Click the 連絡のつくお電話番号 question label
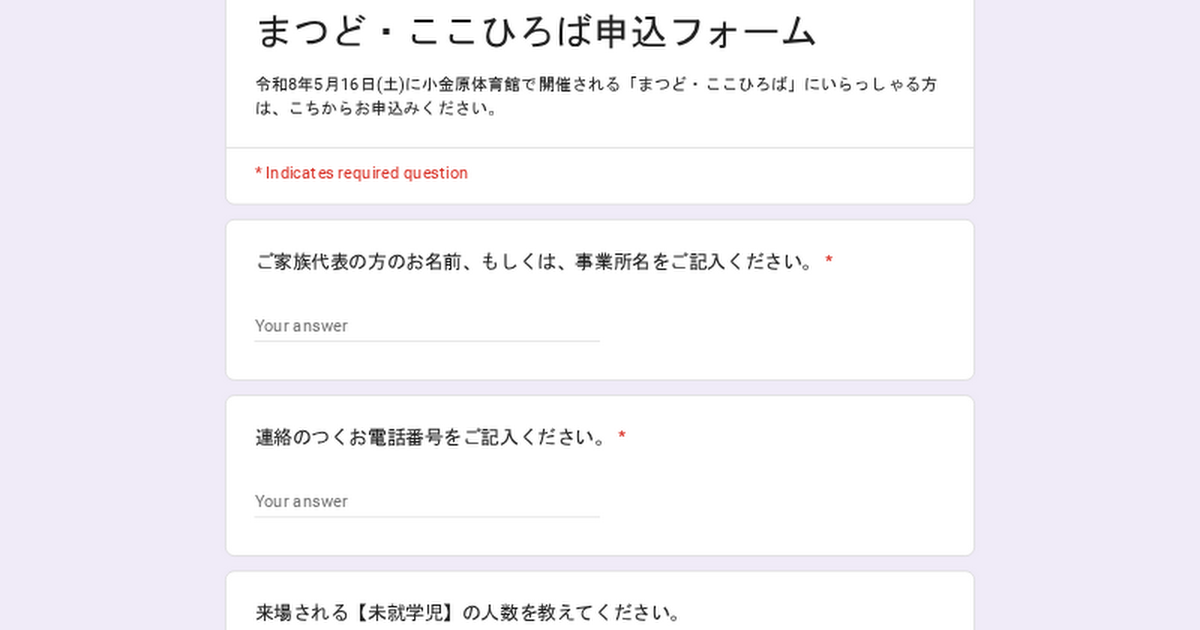This screenshot has width=1200, height=630. [432, 437]
